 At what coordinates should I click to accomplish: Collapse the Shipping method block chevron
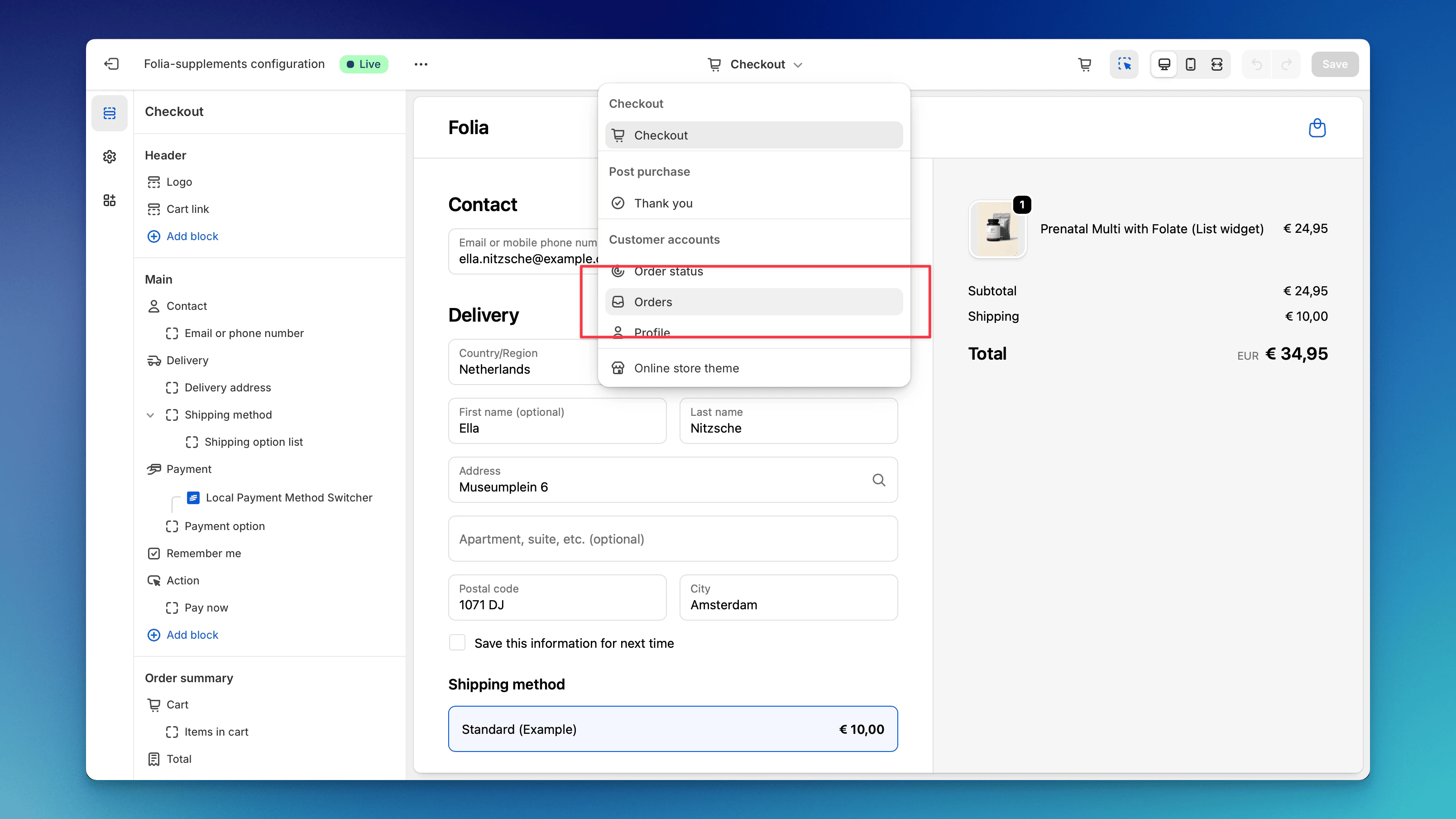click(151, 414)
